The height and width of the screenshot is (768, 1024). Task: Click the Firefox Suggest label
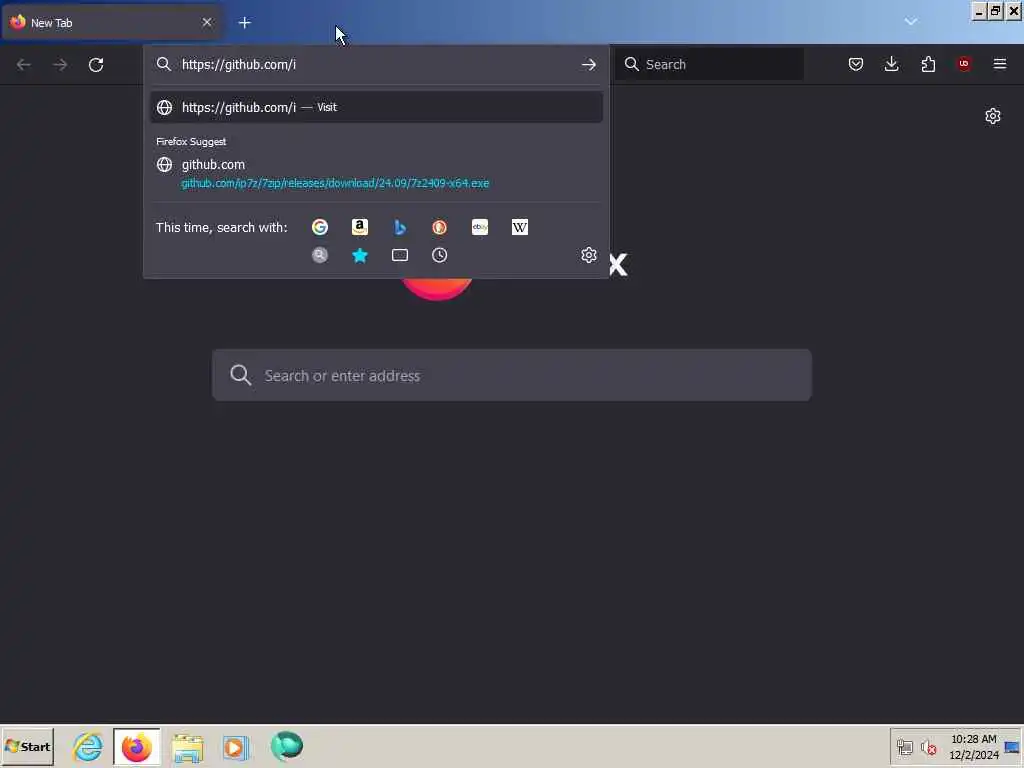click(191, 142)
